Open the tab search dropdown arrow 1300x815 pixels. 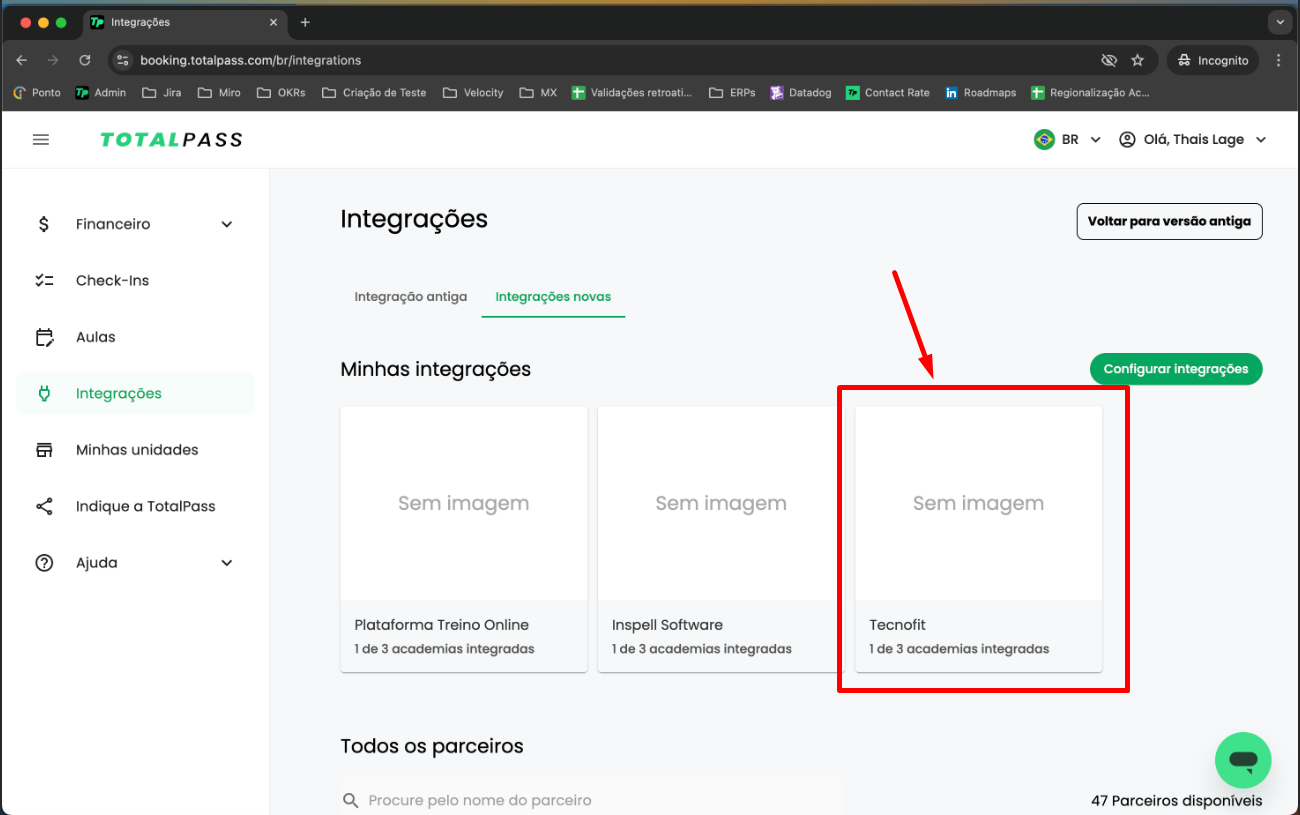(x=1279, y=22)
